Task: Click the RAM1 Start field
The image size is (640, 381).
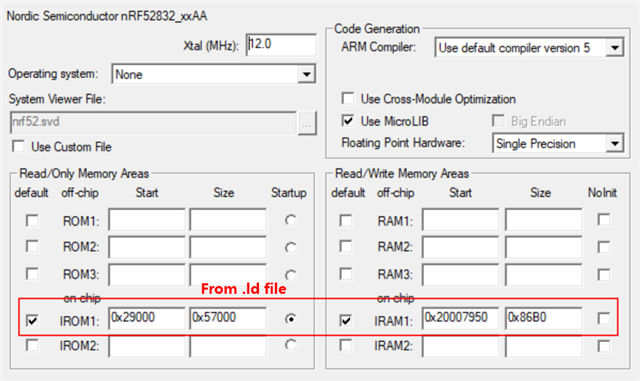Action: (x=460, y=221)
